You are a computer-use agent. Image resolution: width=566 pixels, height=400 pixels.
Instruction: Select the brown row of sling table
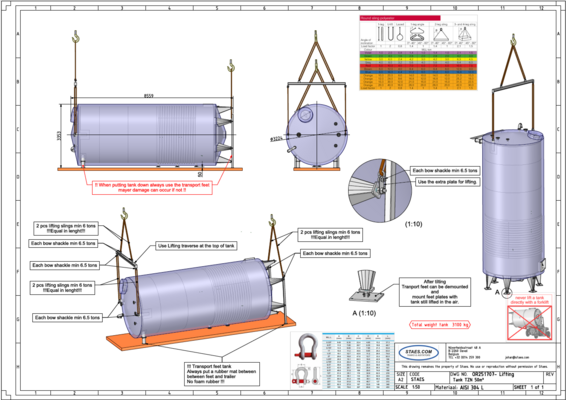point(418,69)
